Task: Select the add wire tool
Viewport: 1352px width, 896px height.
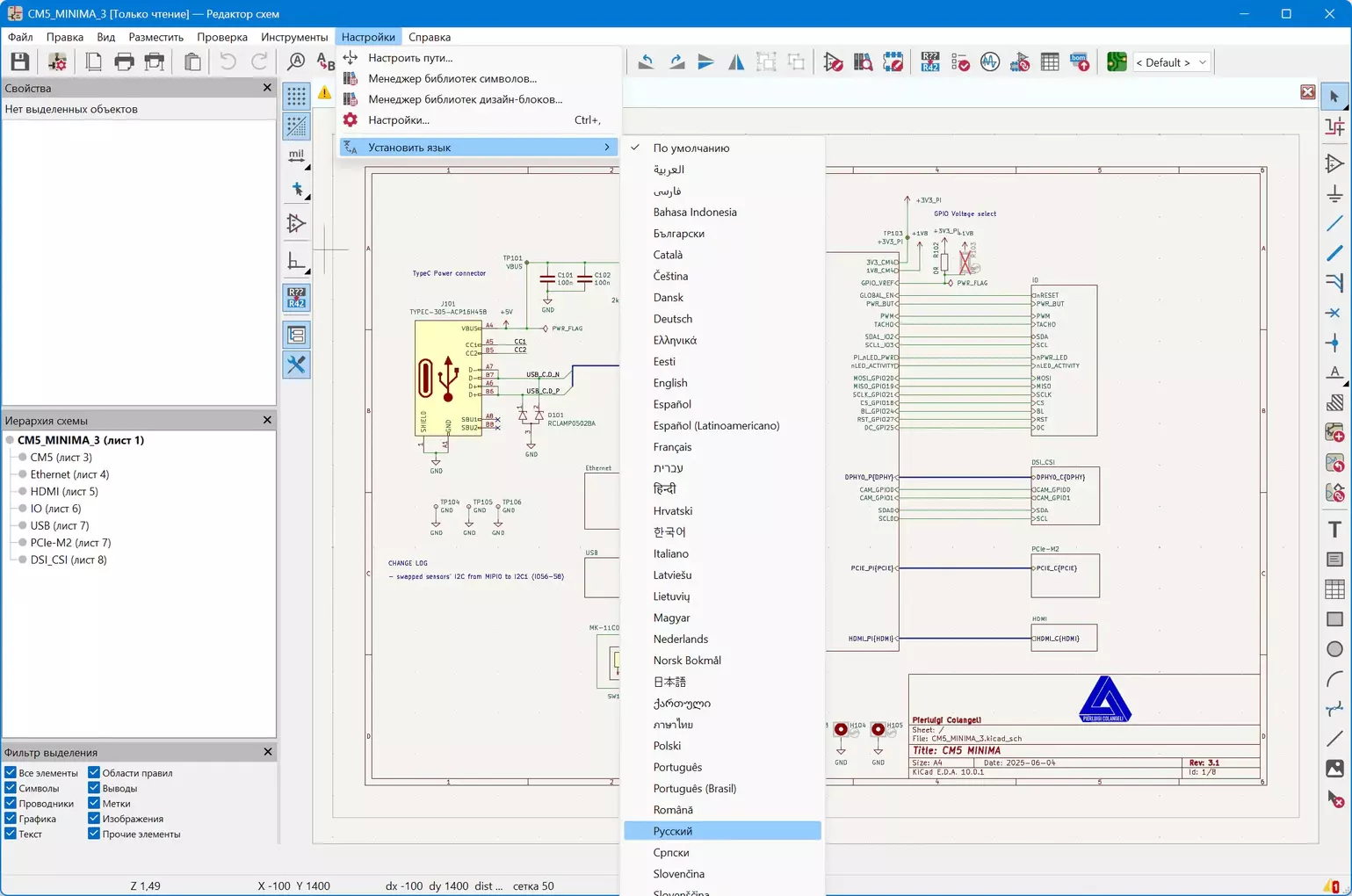Action: pyautogui.click(x=1334, y=223)
